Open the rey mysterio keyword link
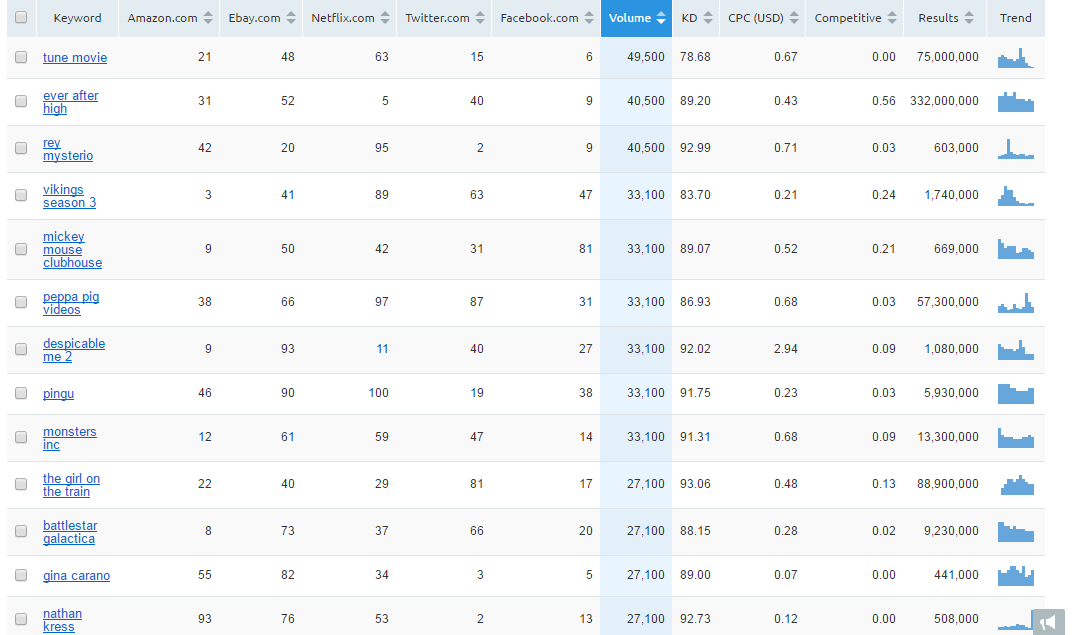 68,149
